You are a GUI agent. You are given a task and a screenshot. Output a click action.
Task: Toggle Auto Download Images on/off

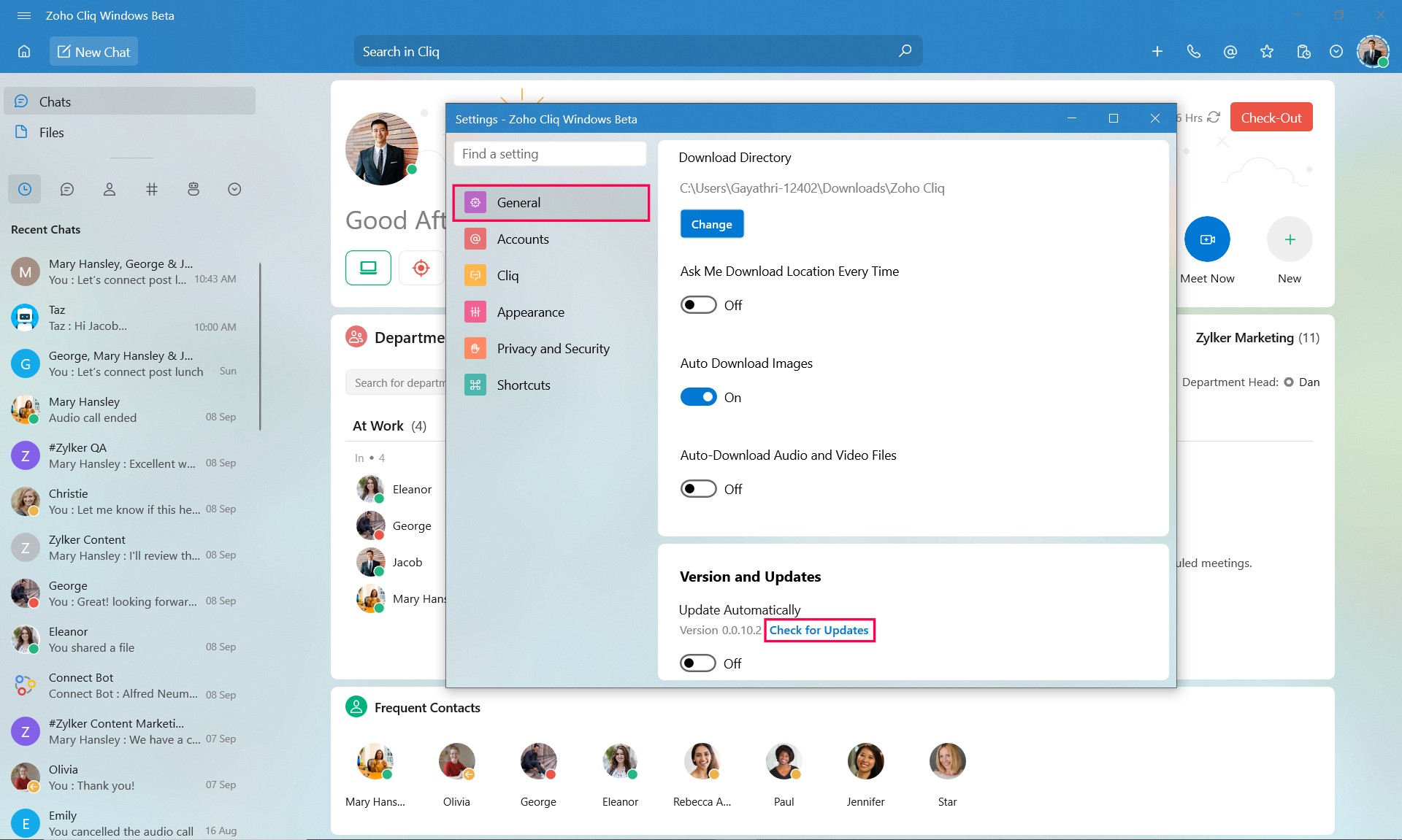point(697,397)
